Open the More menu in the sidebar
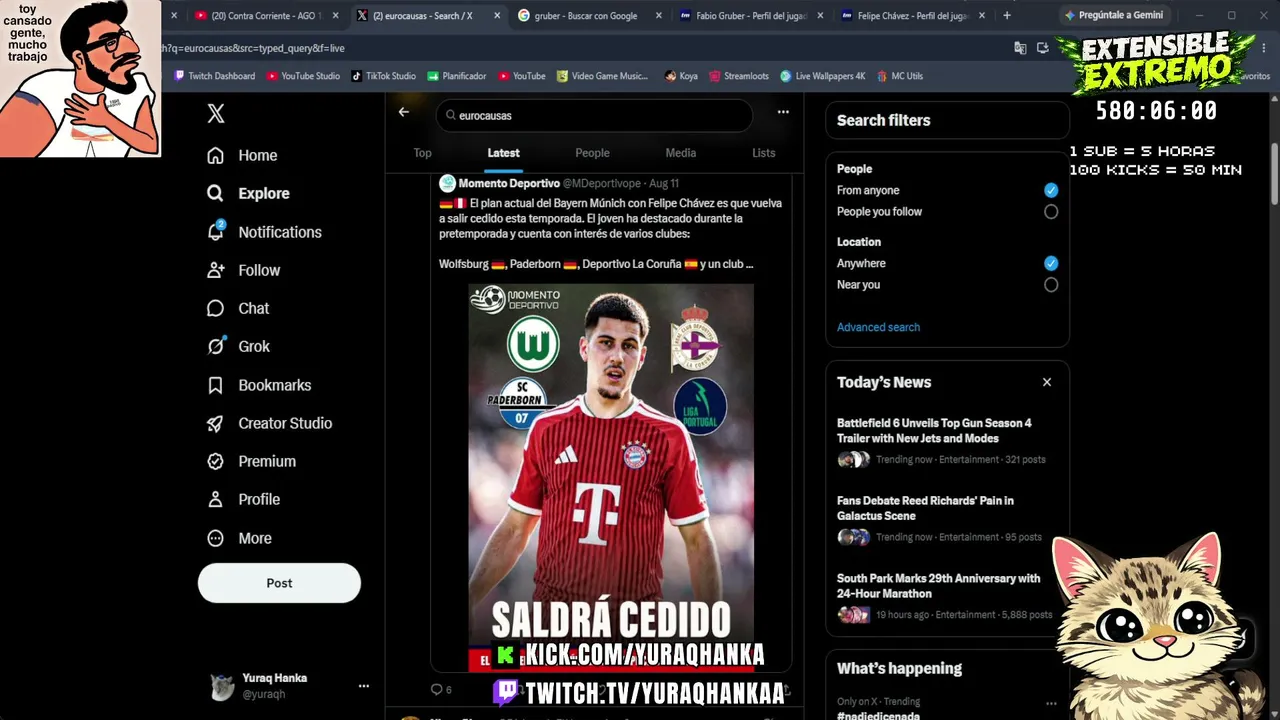The height and width of the screenshot is (720, 1280). (x=239, y=538)
